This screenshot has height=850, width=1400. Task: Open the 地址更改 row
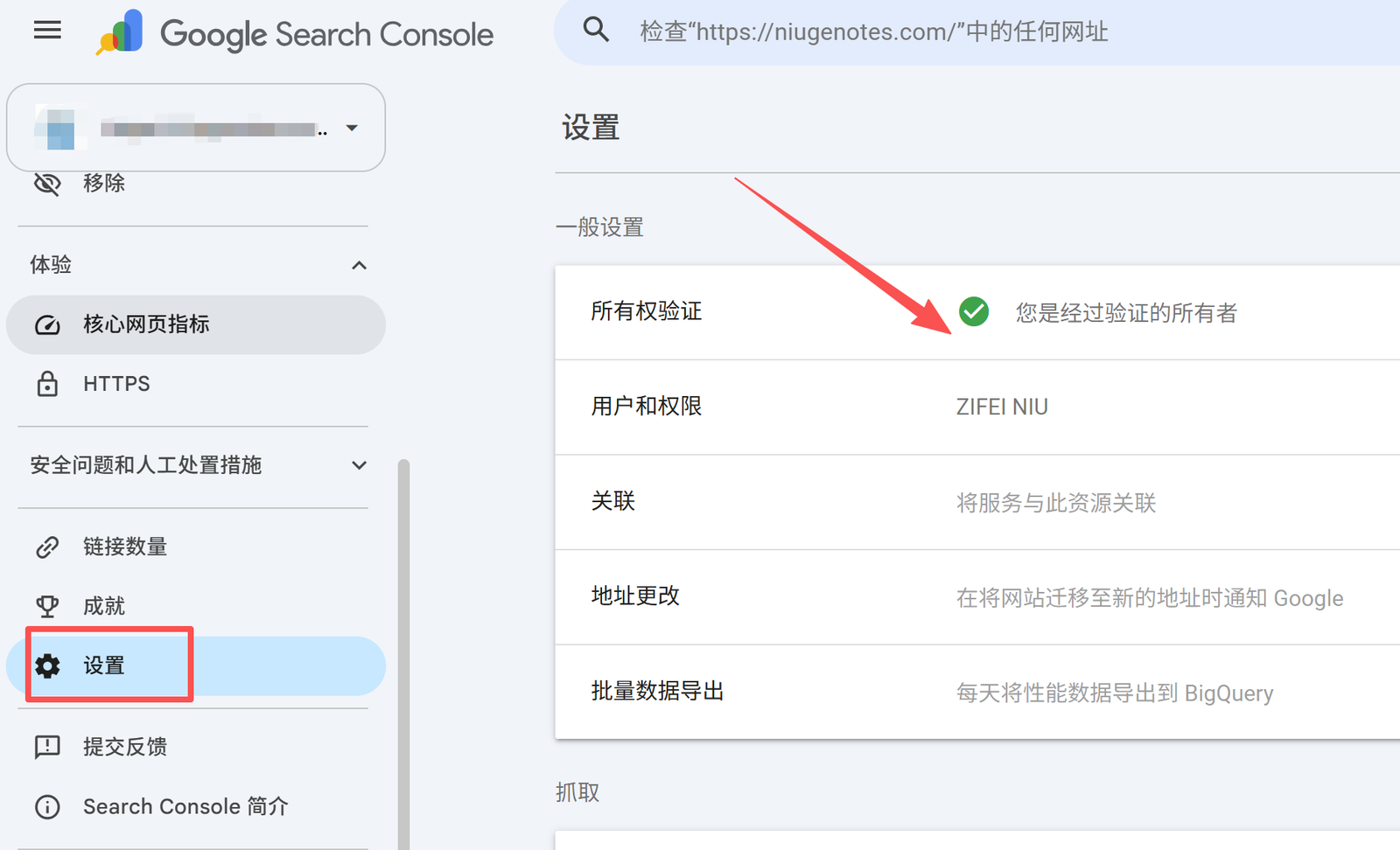pyautogui.click(x=977, y=597)
